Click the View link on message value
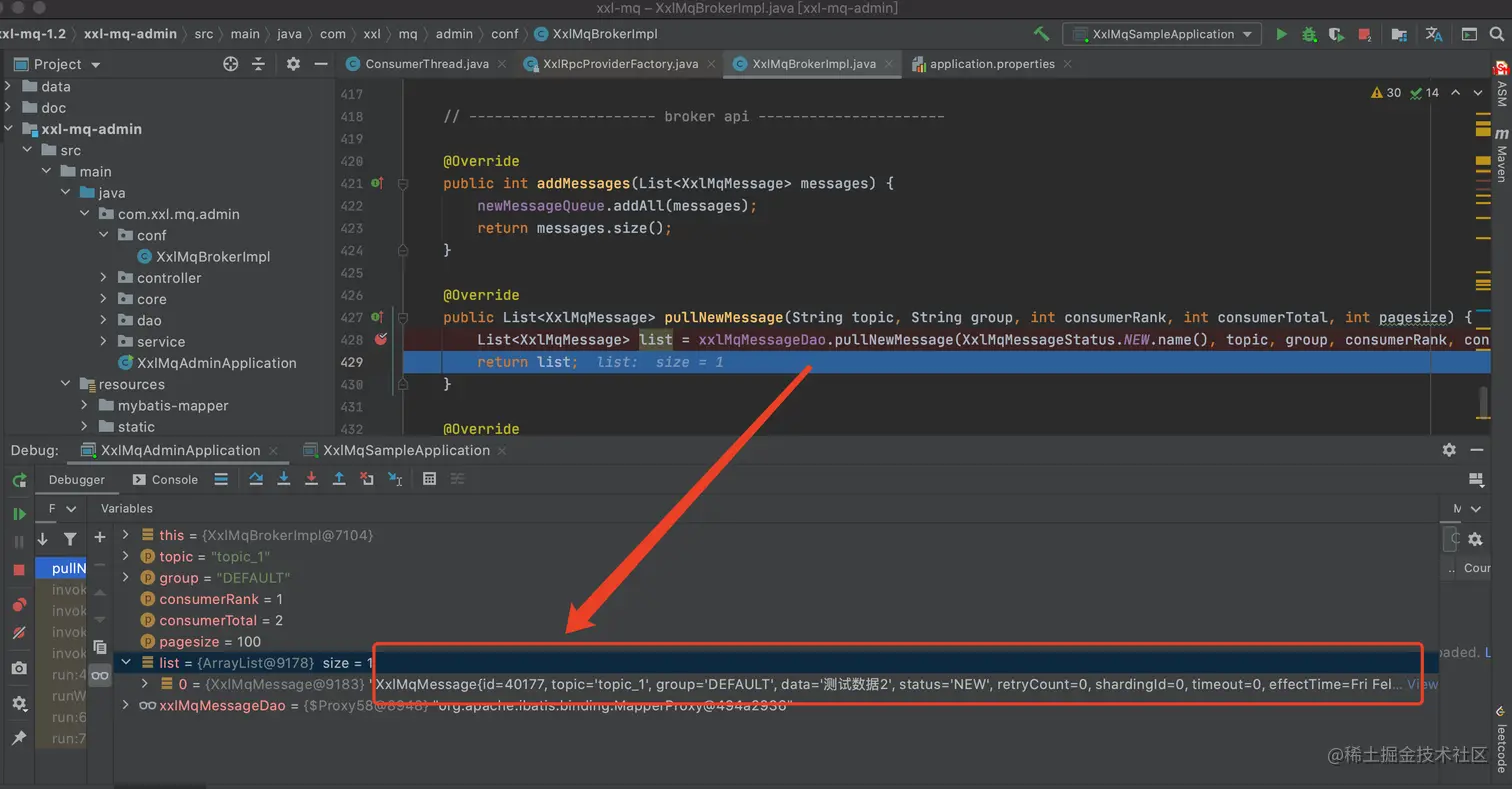 (x=1422, y=684)
